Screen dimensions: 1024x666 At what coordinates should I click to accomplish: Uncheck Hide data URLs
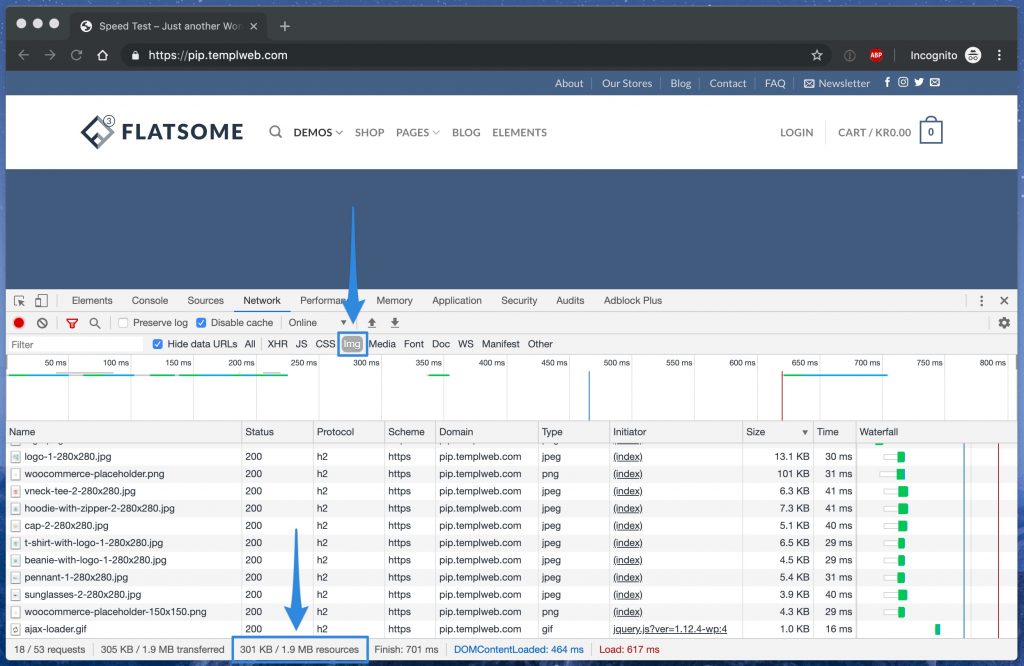click(x=157, y=344)
